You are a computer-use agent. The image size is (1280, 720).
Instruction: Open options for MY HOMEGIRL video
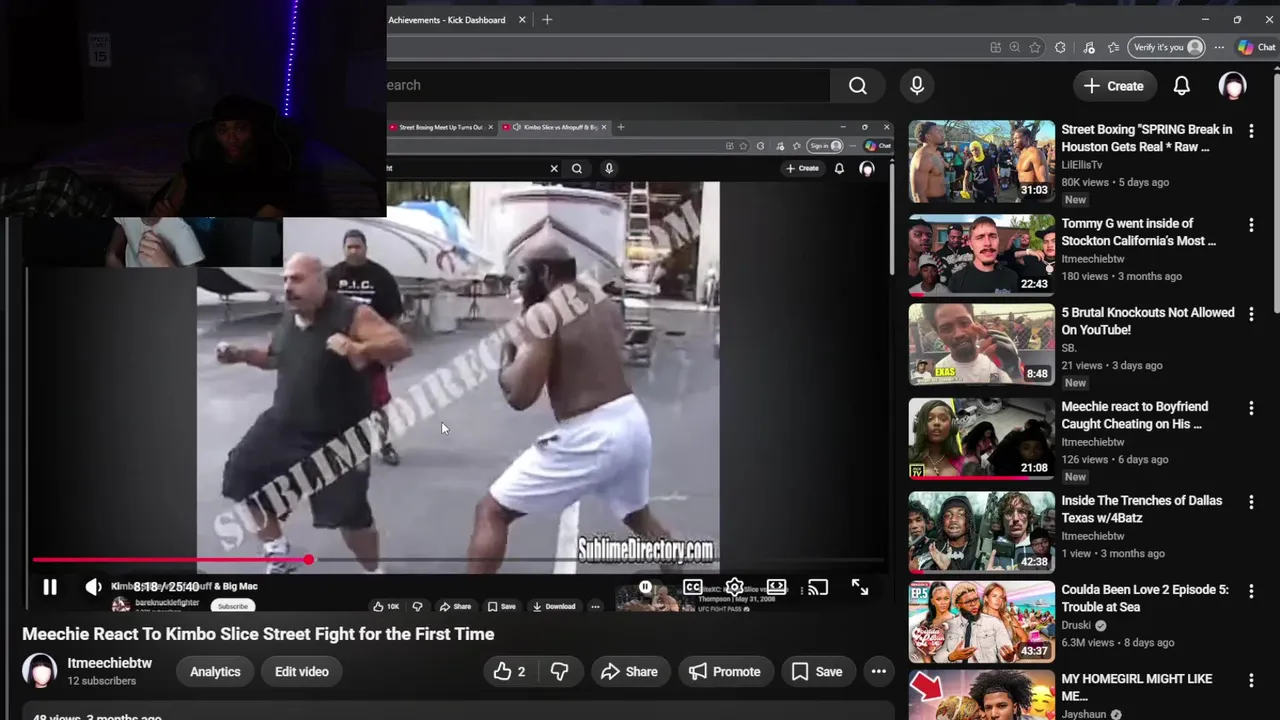tap(1251, 680)
